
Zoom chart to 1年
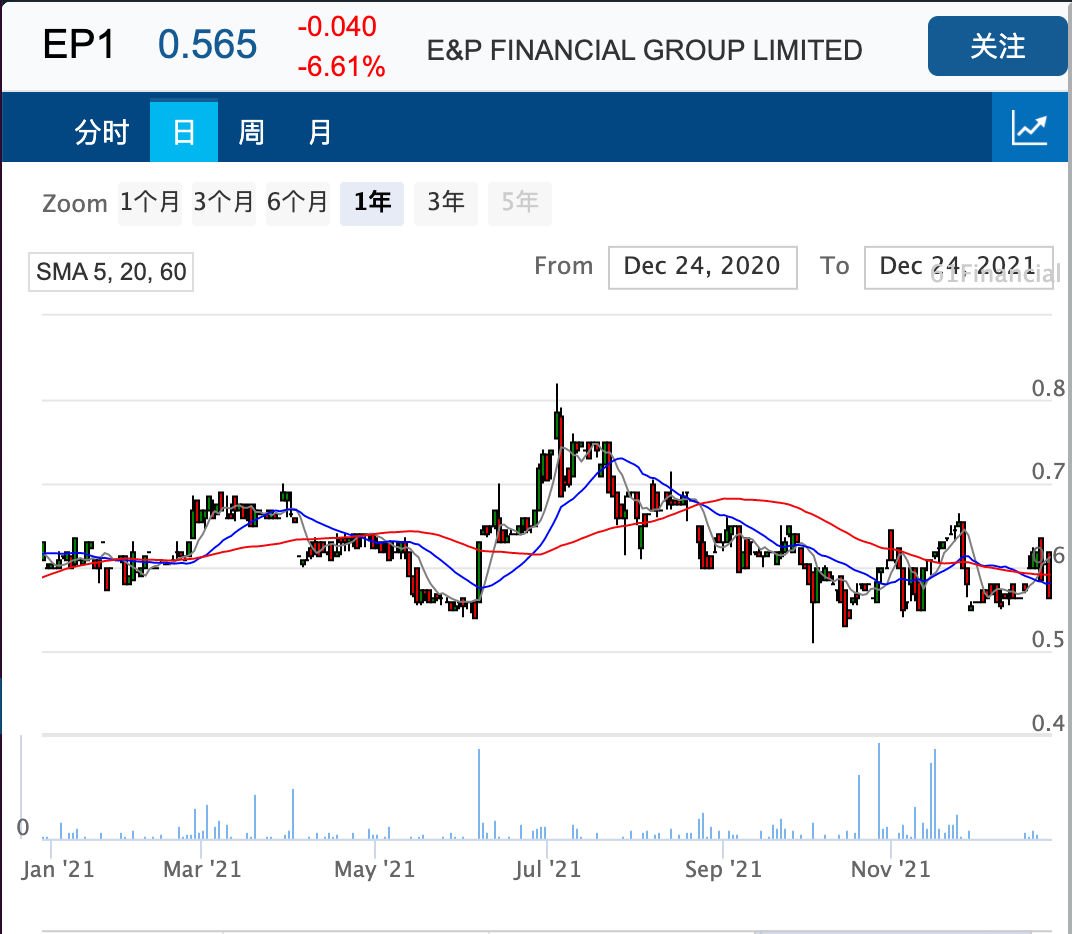pos(372,203)
